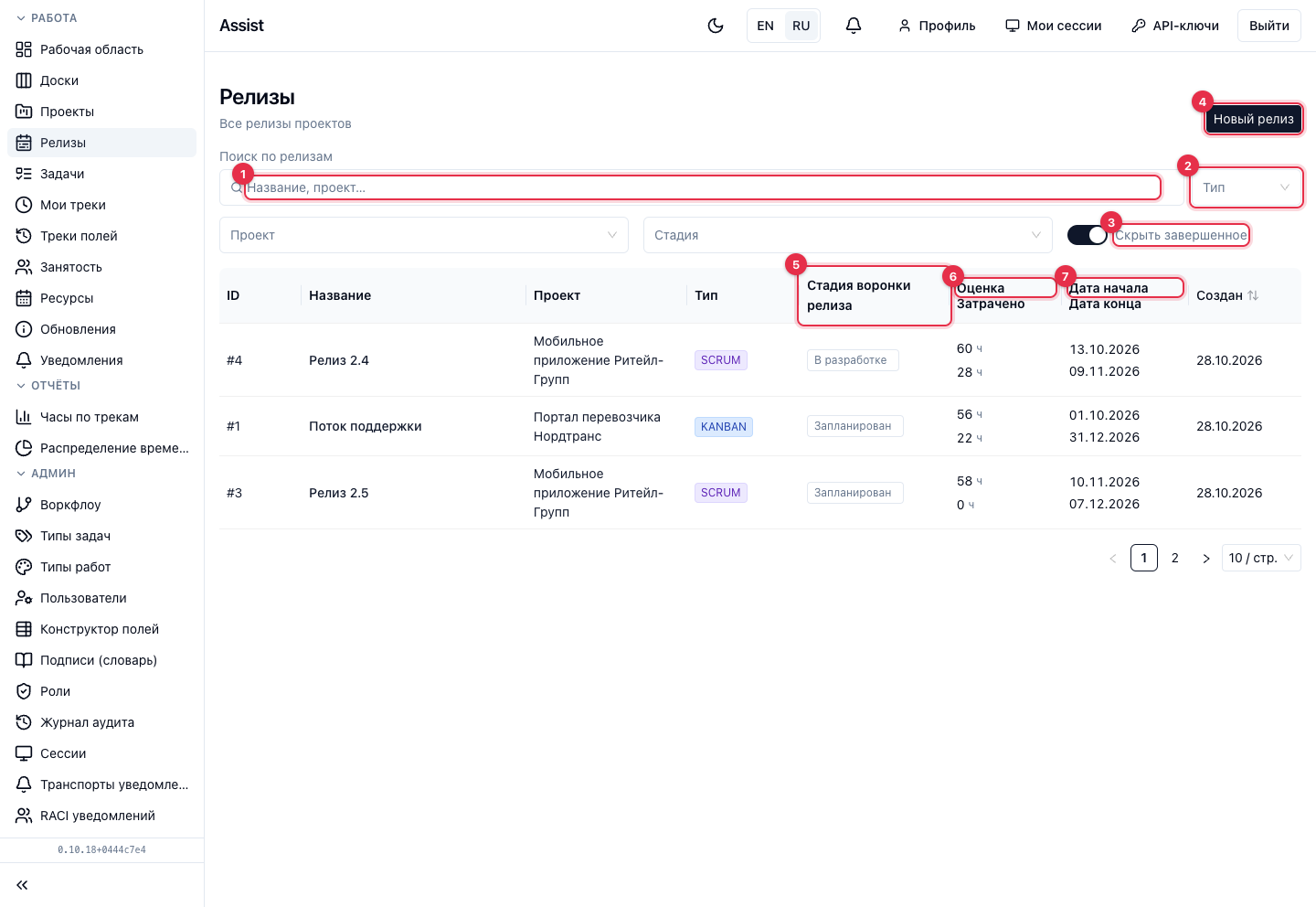Open the Тип filter dropdown
The image size is (1316, 907).
(1247, 187)
